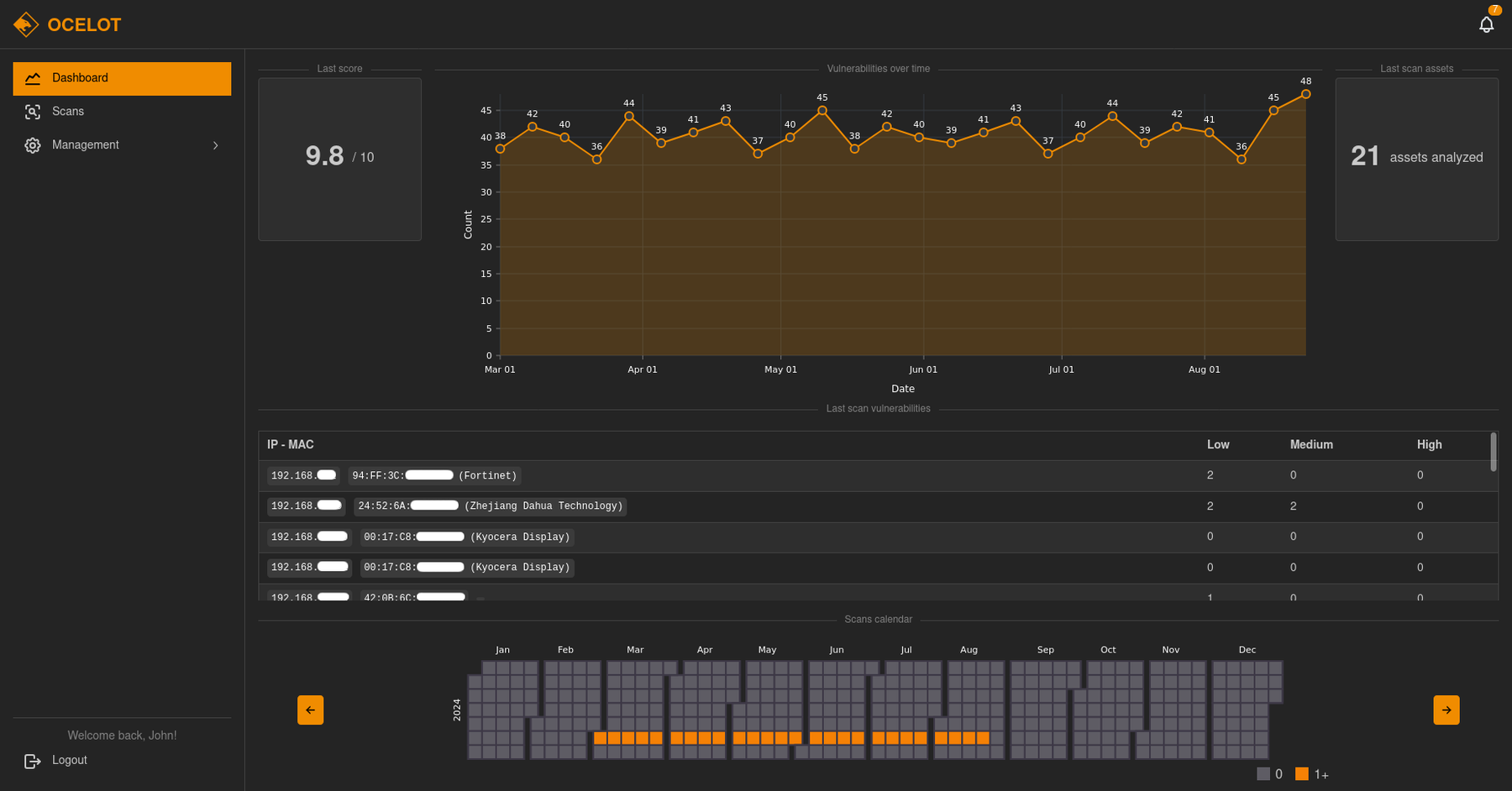Screen dimensions: 1512x791
Task: Click the Low column header
Action: click(1218, 444)
